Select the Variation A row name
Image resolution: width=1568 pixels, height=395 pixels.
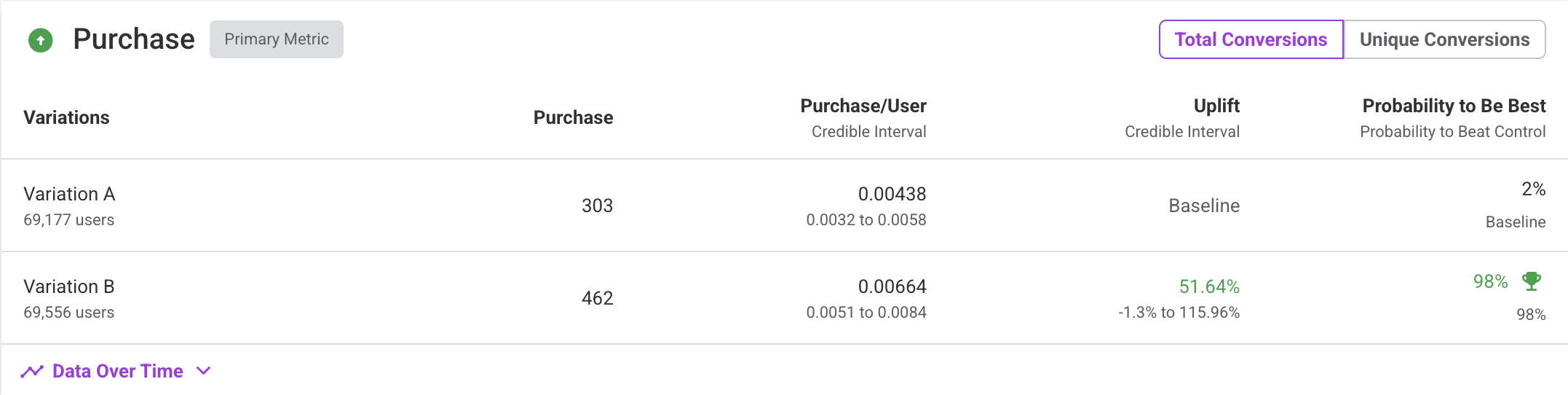click(69, 194)
